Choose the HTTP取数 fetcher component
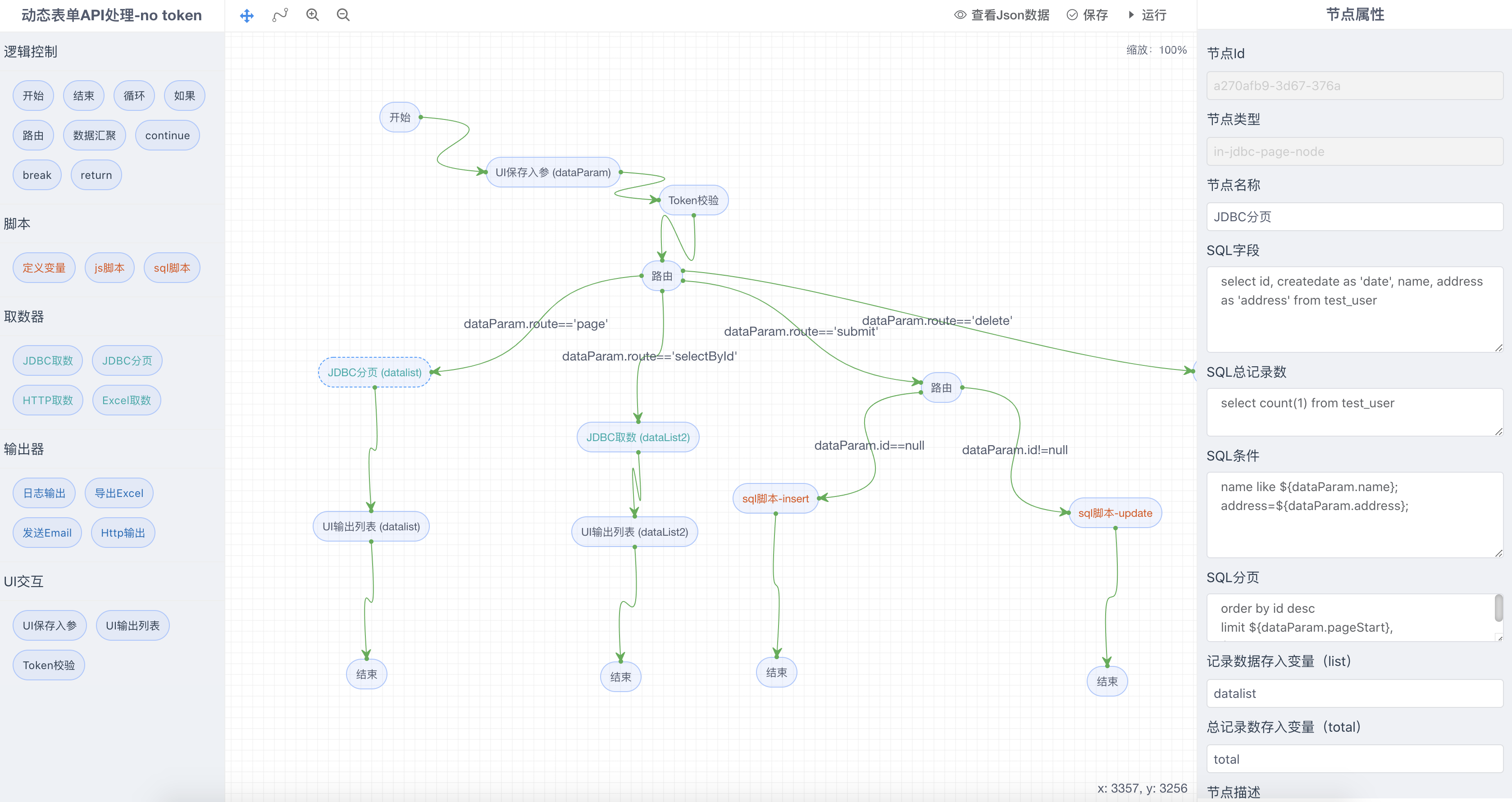The image size is (1512, 802). tap(48, 401)
